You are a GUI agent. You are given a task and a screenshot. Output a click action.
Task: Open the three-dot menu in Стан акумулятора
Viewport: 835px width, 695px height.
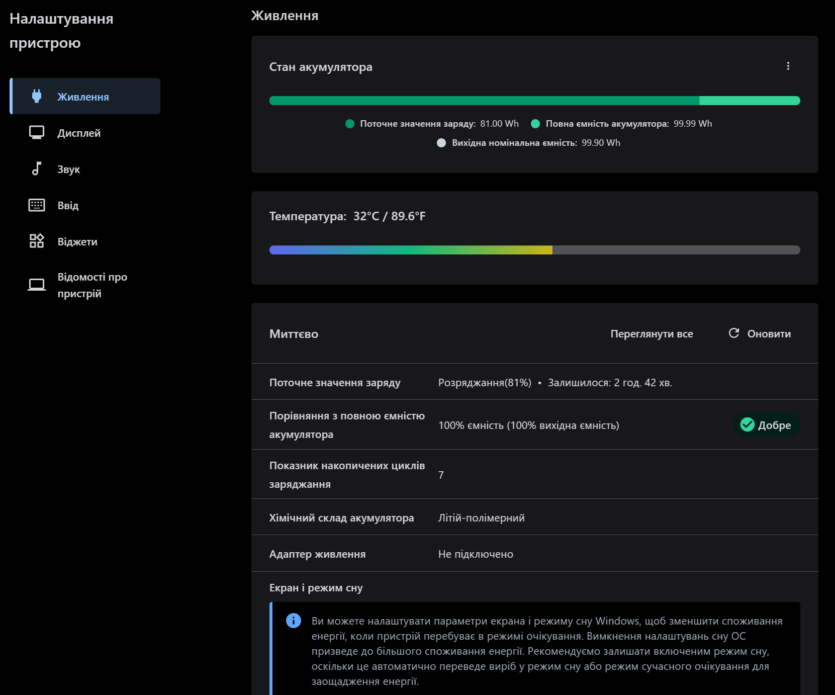pos(788,66)
